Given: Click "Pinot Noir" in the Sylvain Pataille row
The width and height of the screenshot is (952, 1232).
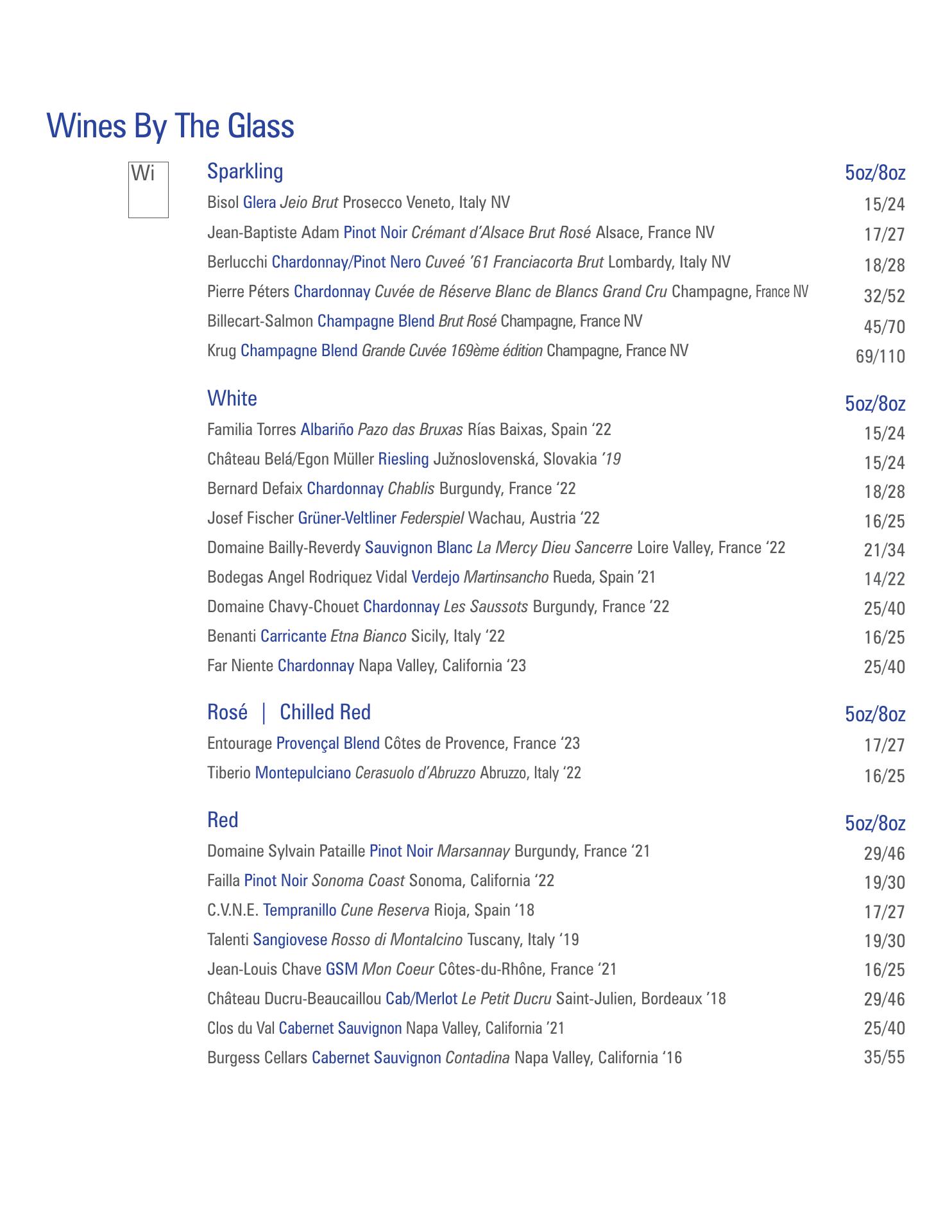Looking at the screenshot, I should tap(401, 851).
